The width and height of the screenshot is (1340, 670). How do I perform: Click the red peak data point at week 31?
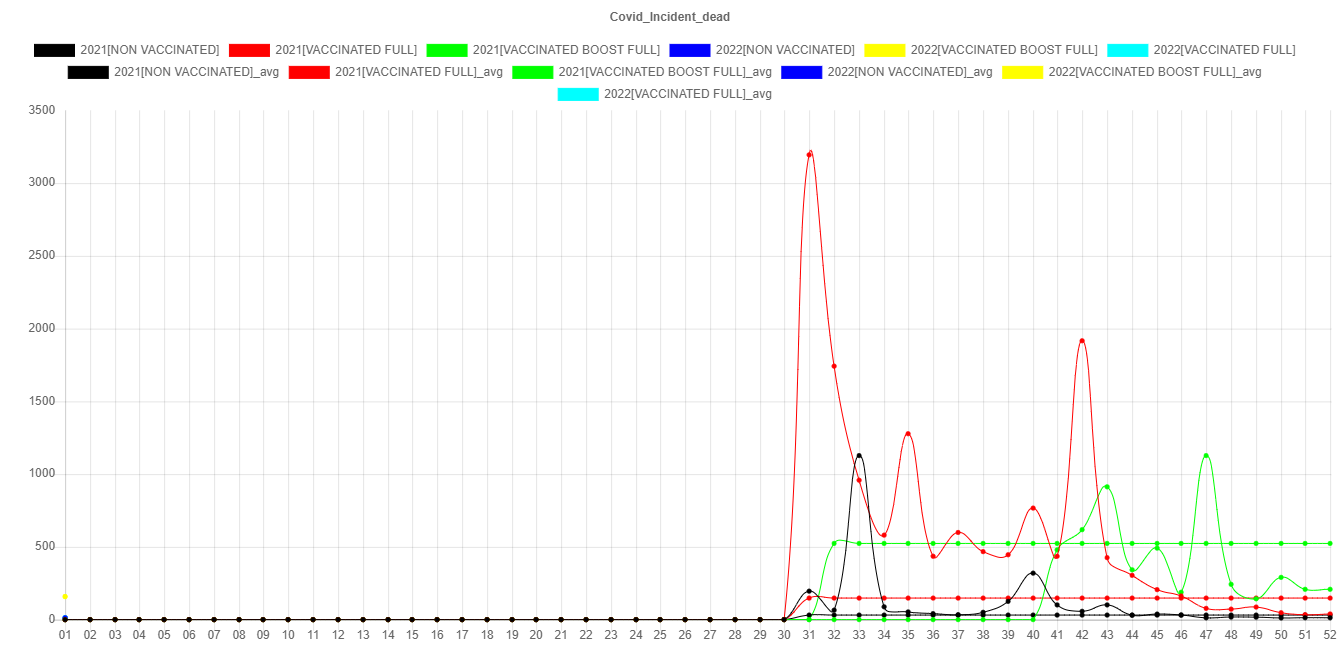(x=810, y=153)
